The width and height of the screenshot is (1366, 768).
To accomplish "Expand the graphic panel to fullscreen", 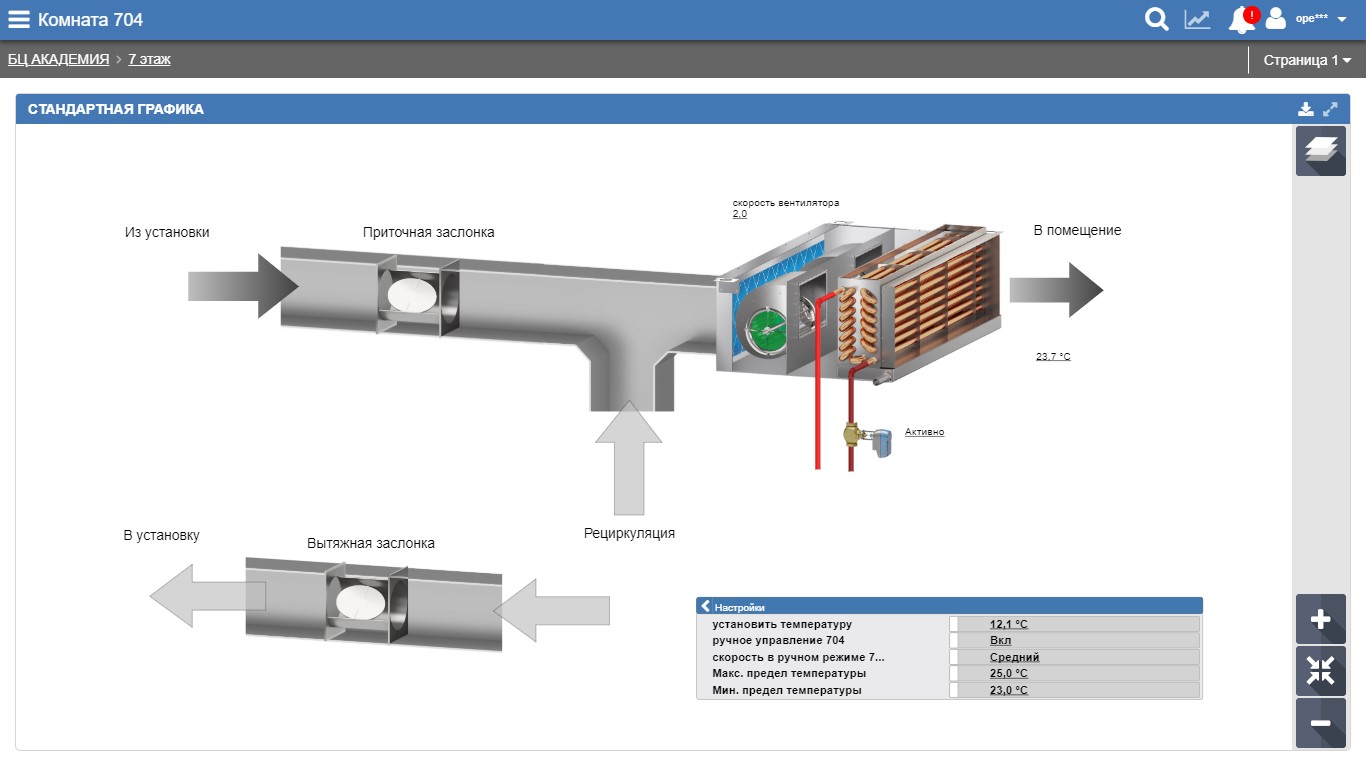I will tap(1330, 109).
